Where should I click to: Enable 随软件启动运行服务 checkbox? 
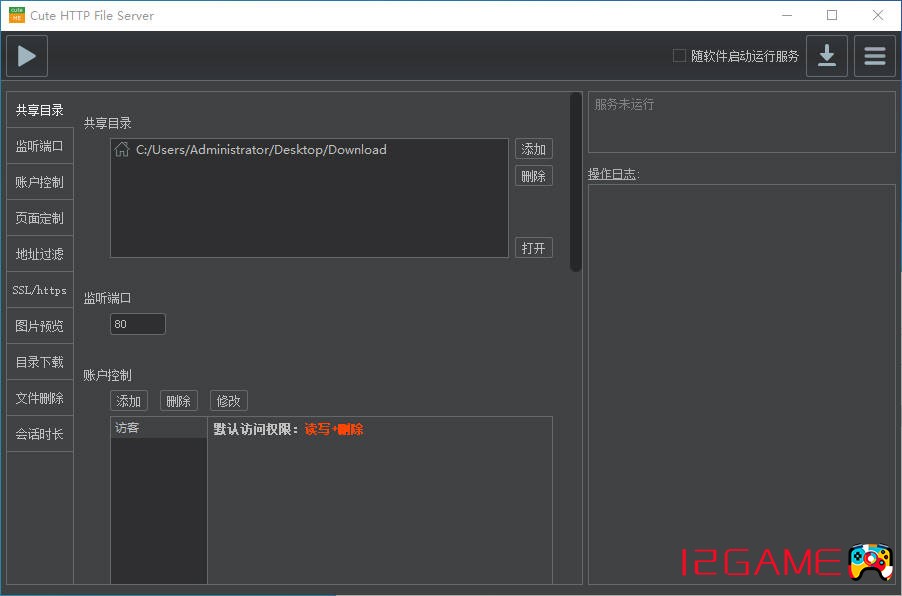[679, 56]
